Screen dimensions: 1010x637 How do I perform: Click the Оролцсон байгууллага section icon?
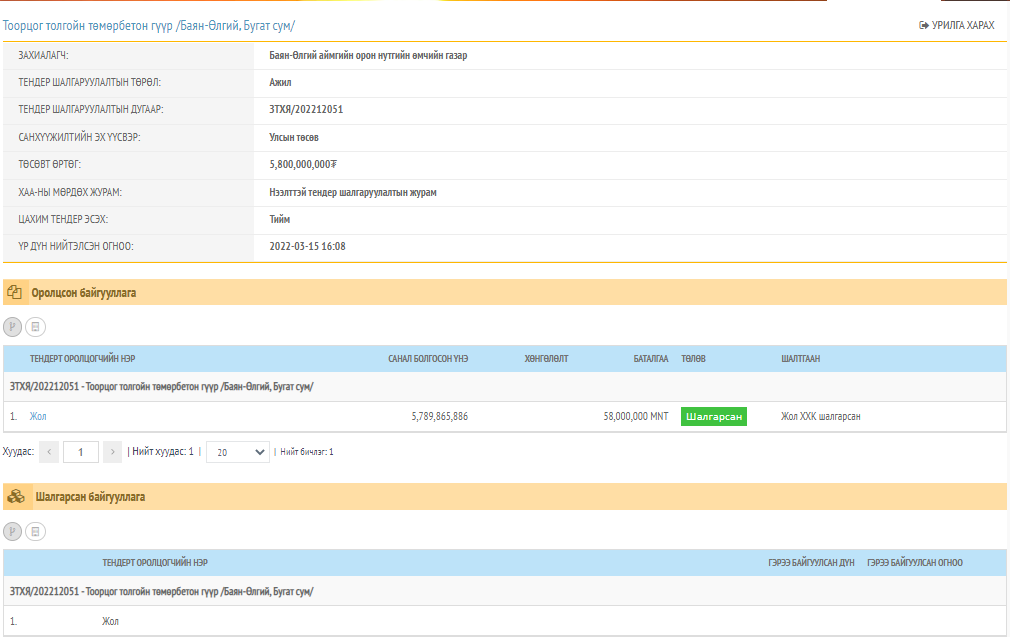click(x=15, y=293)
